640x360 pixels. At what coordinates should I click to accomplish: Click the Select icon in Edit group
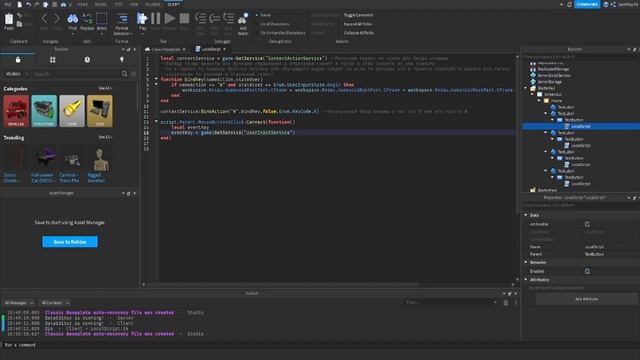(x=102, y=19)
